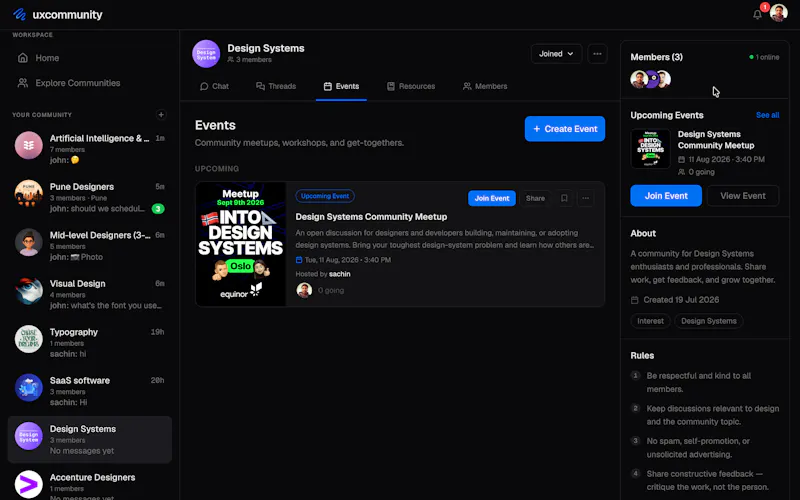
Task: Click the calendar icon beside event date
Action: tap(299, 260)
